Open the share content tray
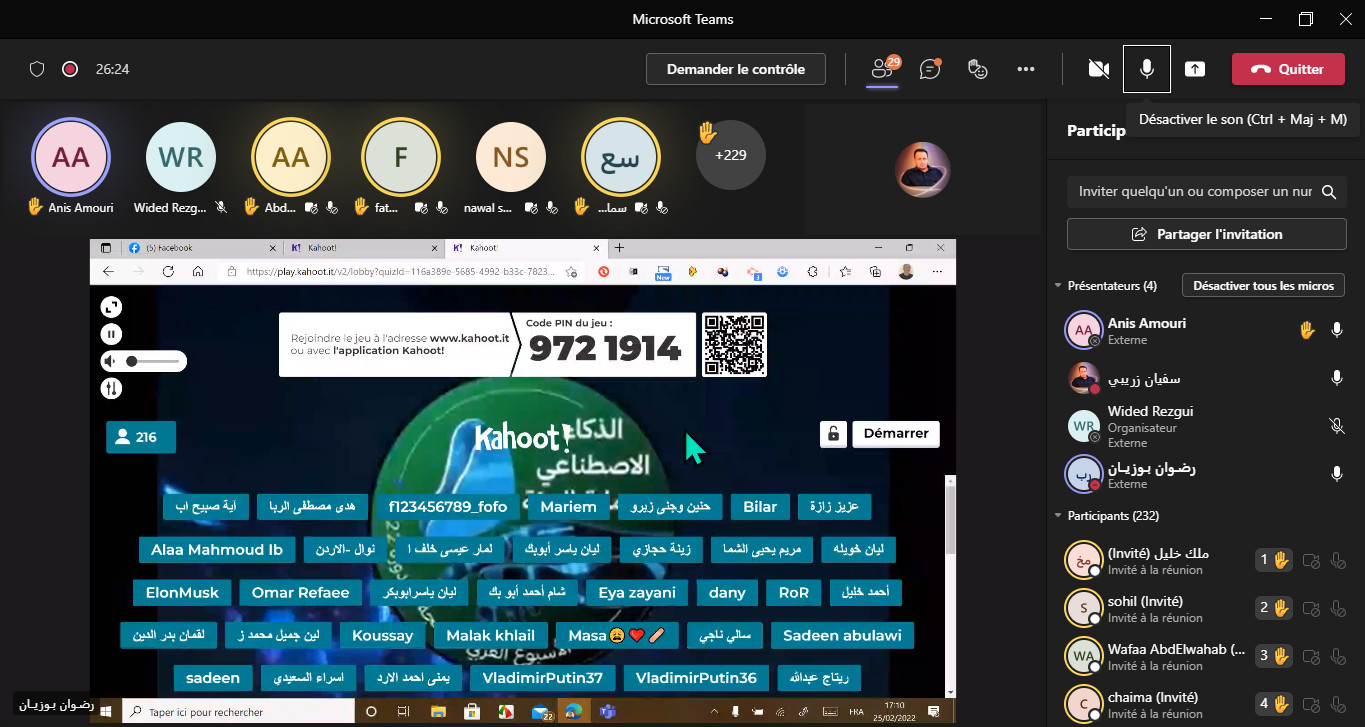 pos(1195,69)
